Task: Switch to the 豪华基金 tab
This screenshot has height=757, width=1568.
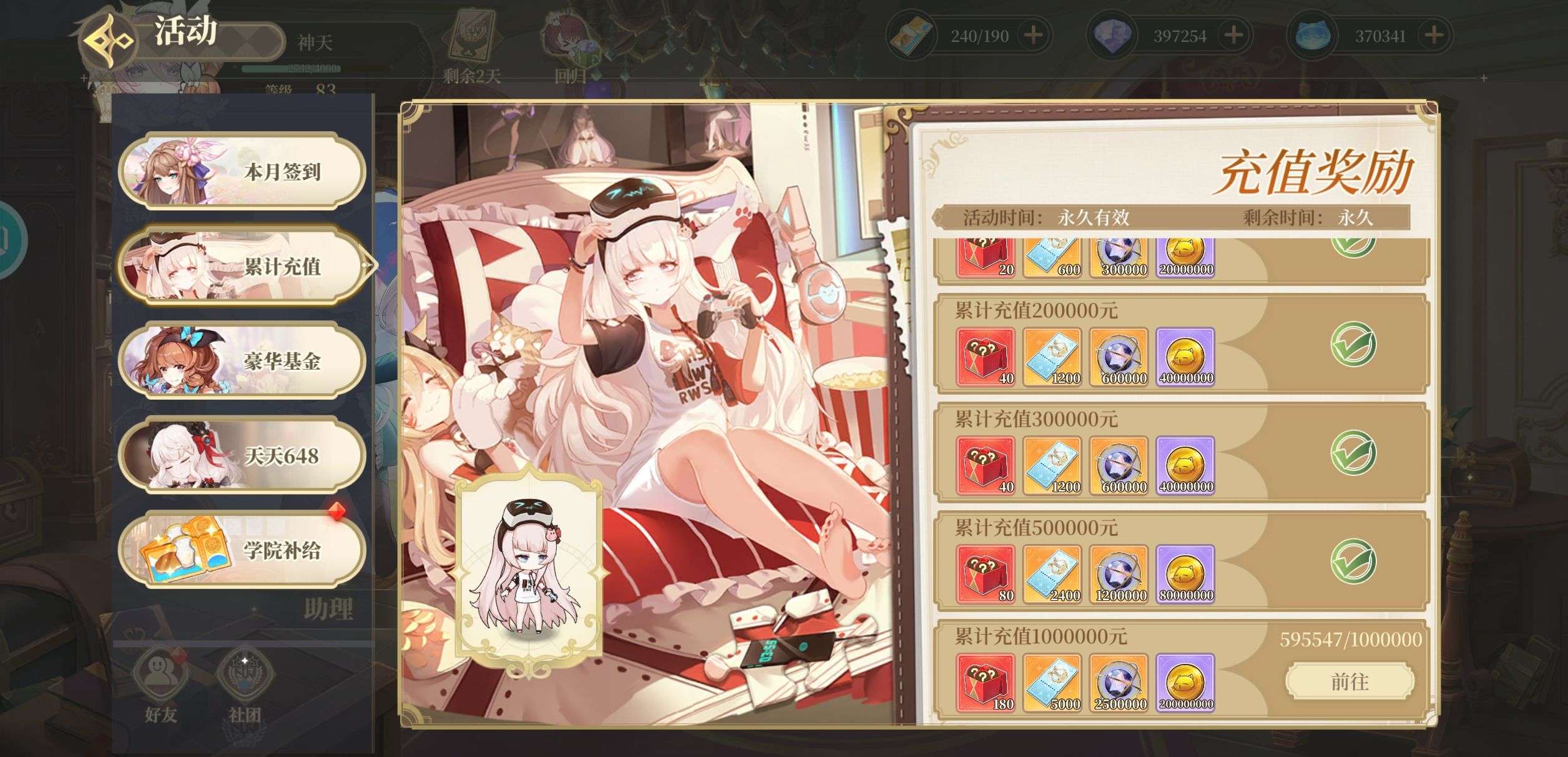Action: (x=242, y=360)
